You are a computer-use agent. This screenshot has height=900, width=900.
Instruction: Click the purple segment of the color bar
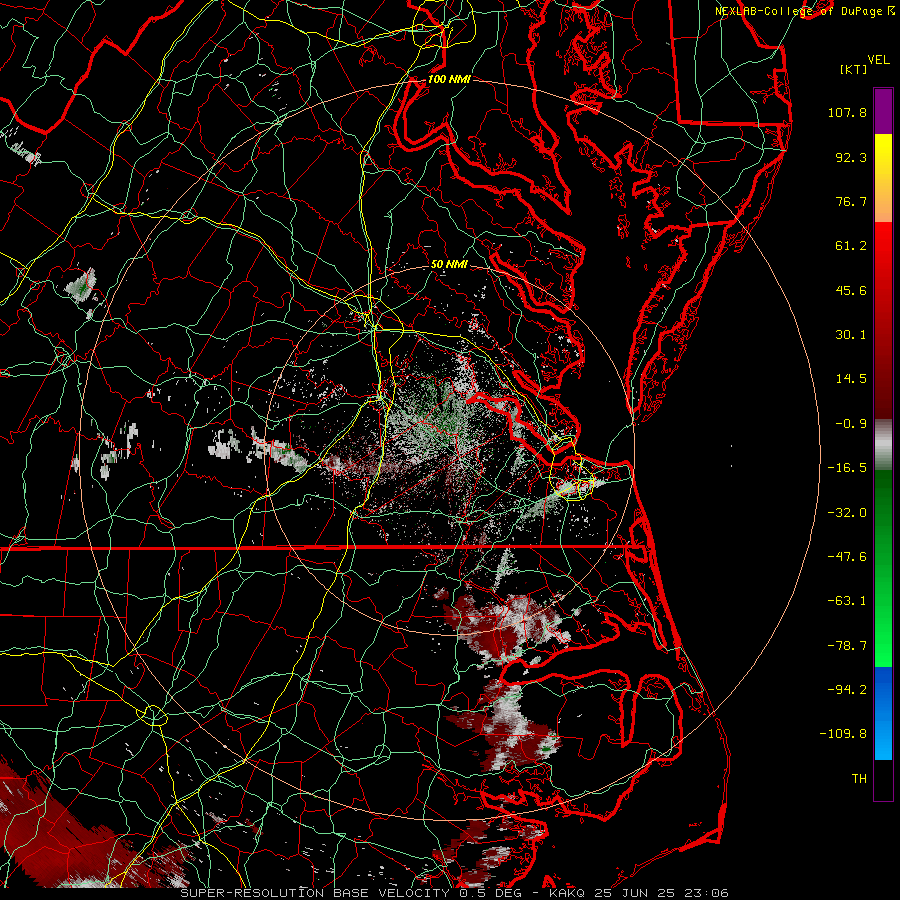coord(883,112)
